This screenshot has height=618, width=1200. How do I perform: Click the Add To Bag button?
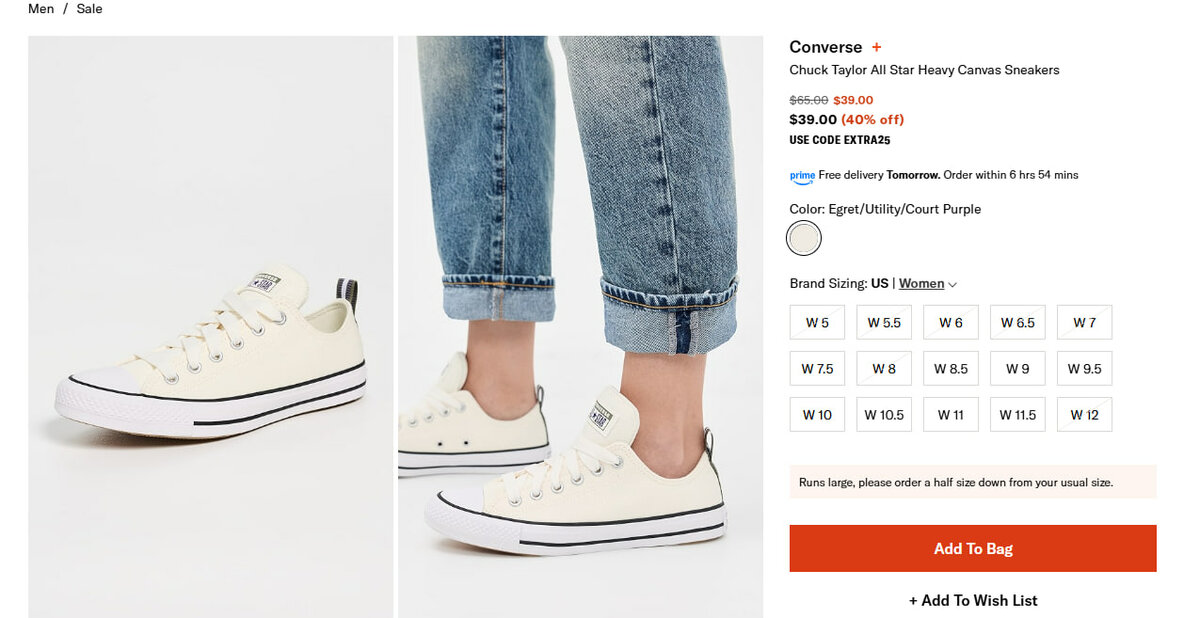[972, 549]
